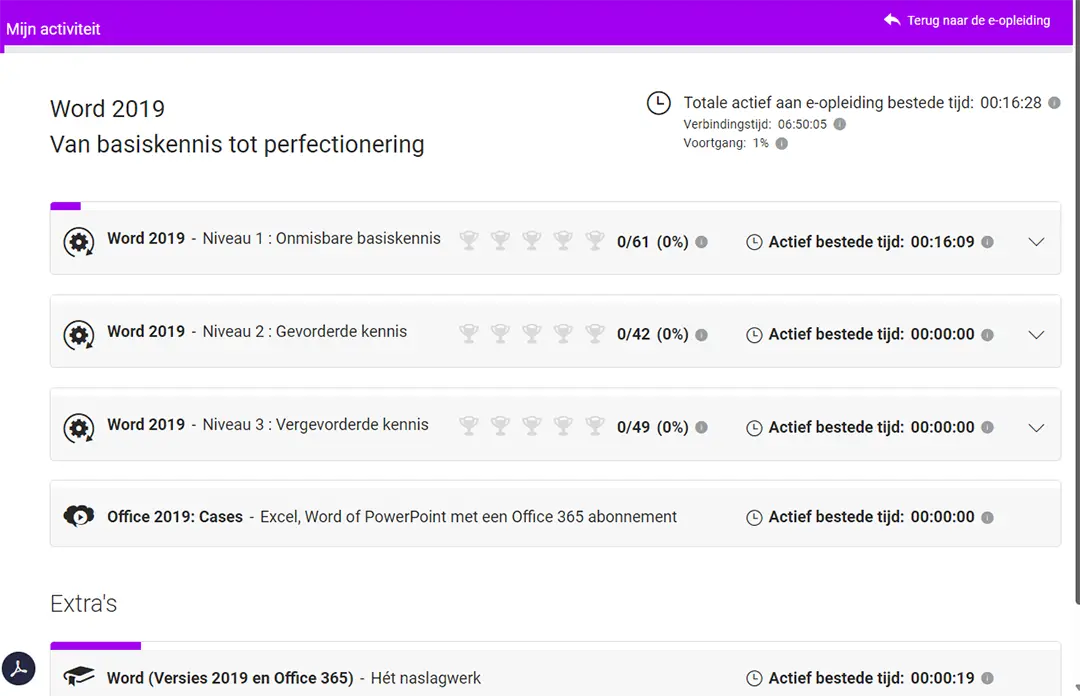Click Terug naar de e-opleiding link text
The width and height of the screenshot is (1080, 696).
click(x=978, y=21)
